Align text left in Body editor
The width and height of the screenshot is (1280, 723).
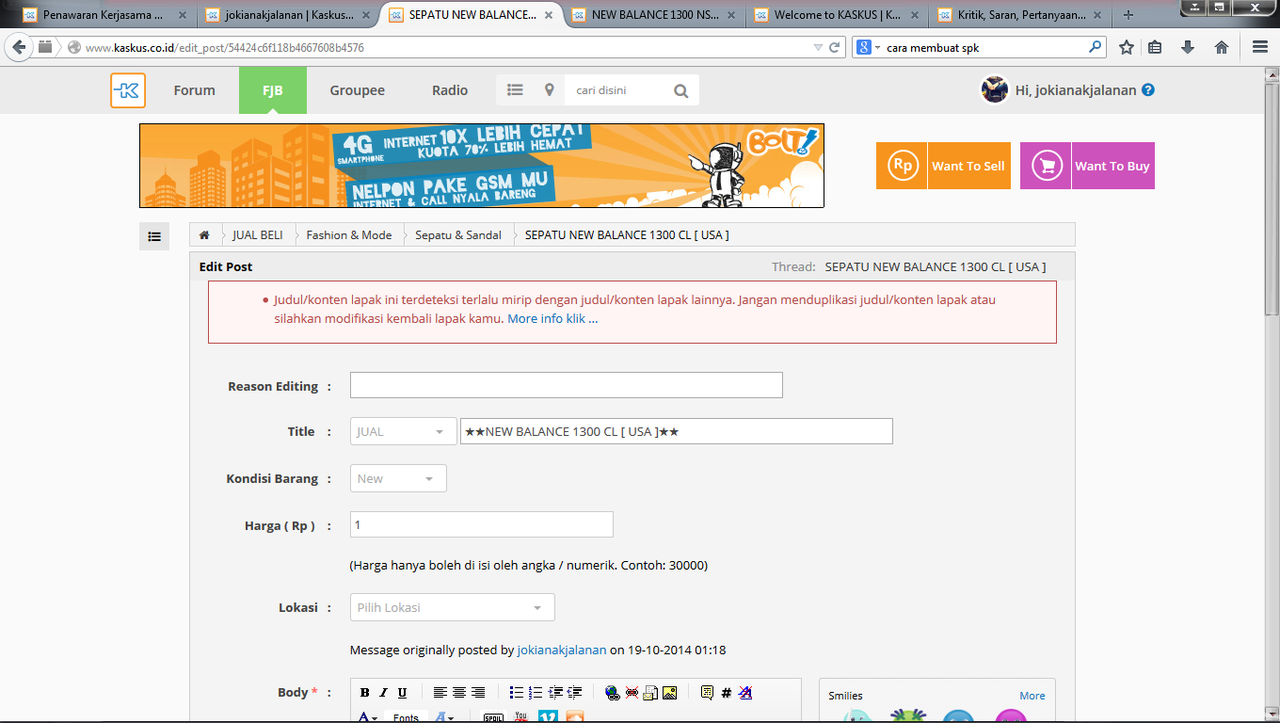pos(440,692)
